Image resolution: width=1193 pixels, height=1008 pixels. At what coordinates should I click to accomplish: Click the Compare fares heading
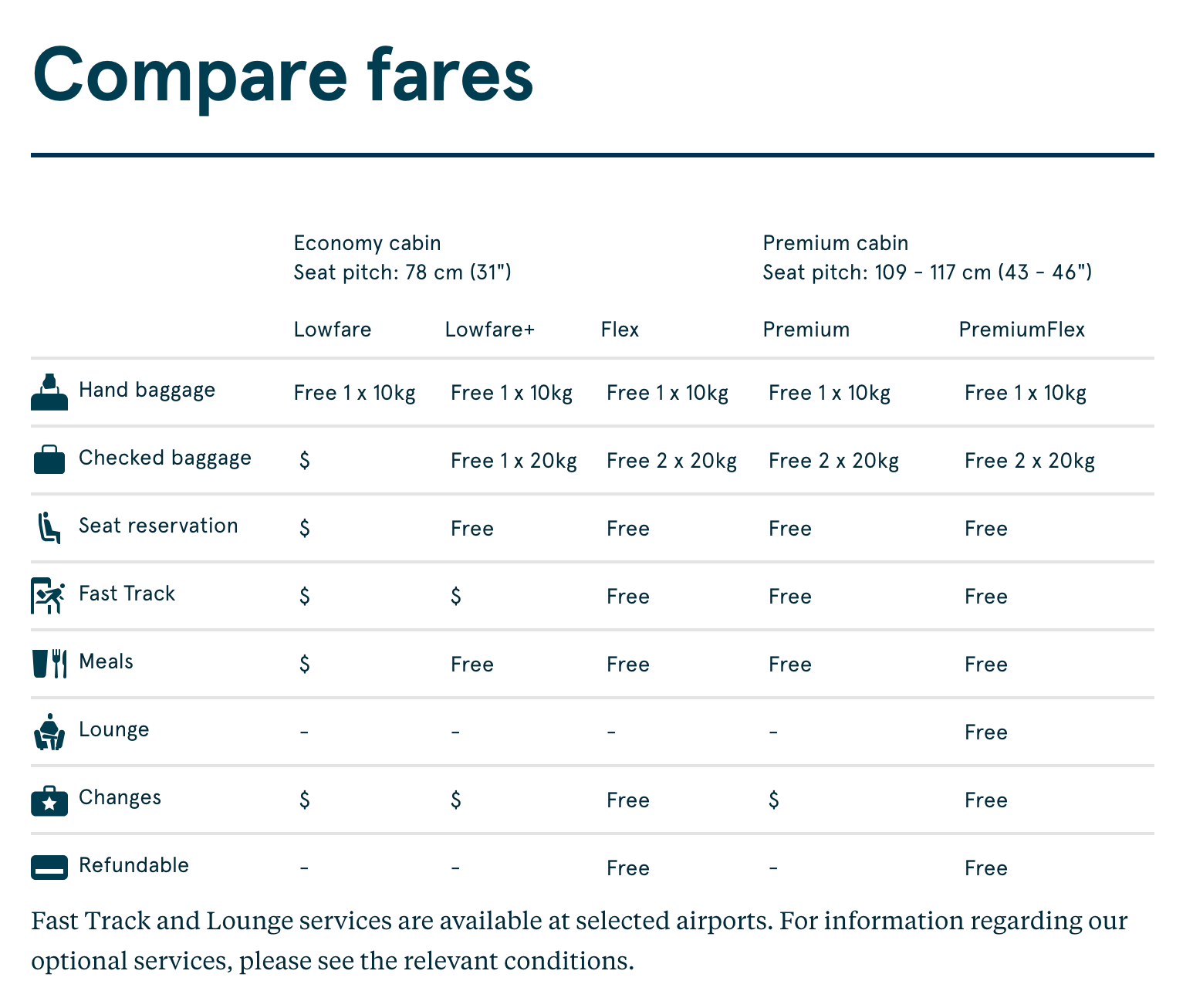282,74
